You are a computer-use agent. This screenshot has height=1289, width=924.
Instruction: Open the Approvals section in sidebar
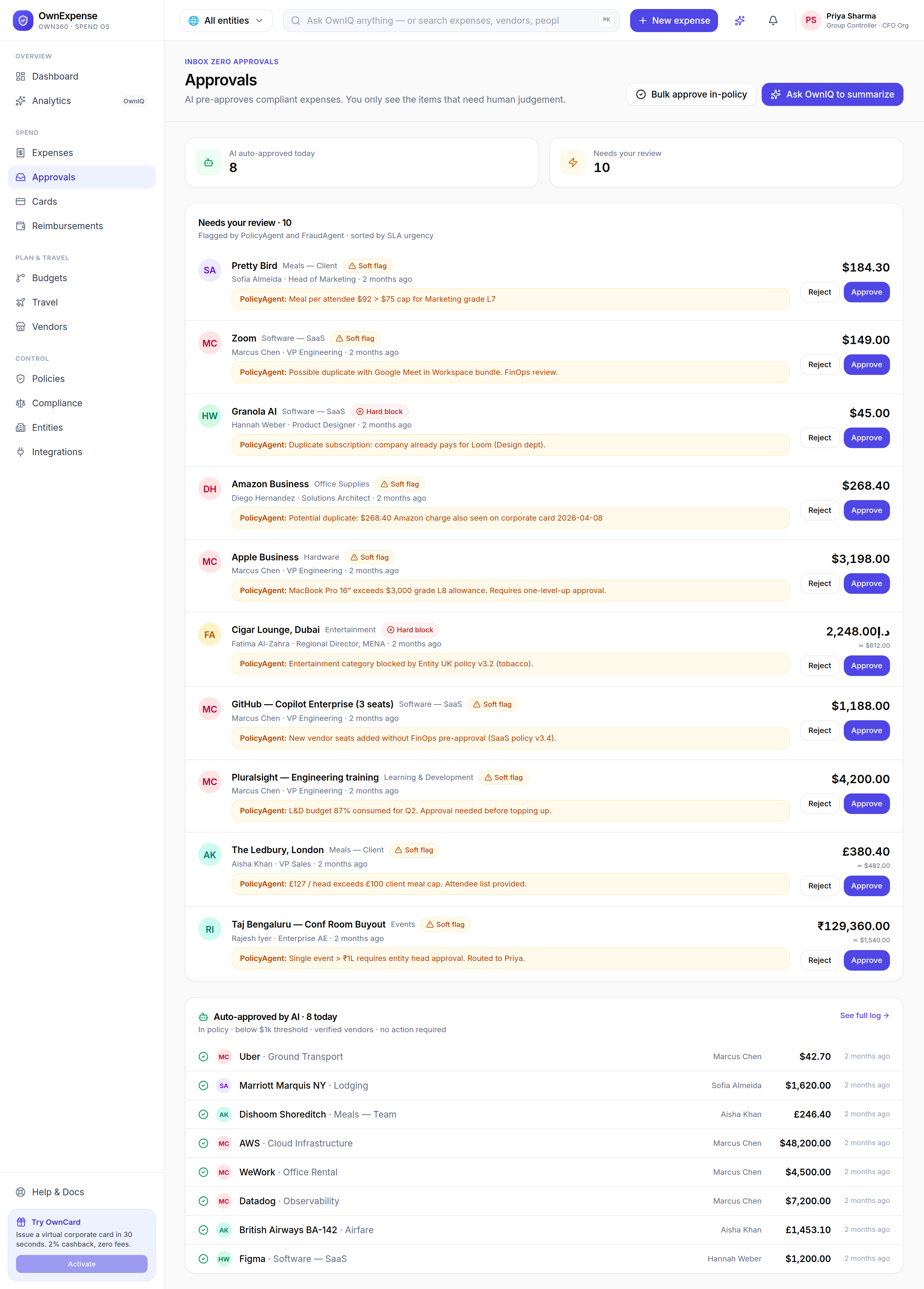(x=82, y=177)
